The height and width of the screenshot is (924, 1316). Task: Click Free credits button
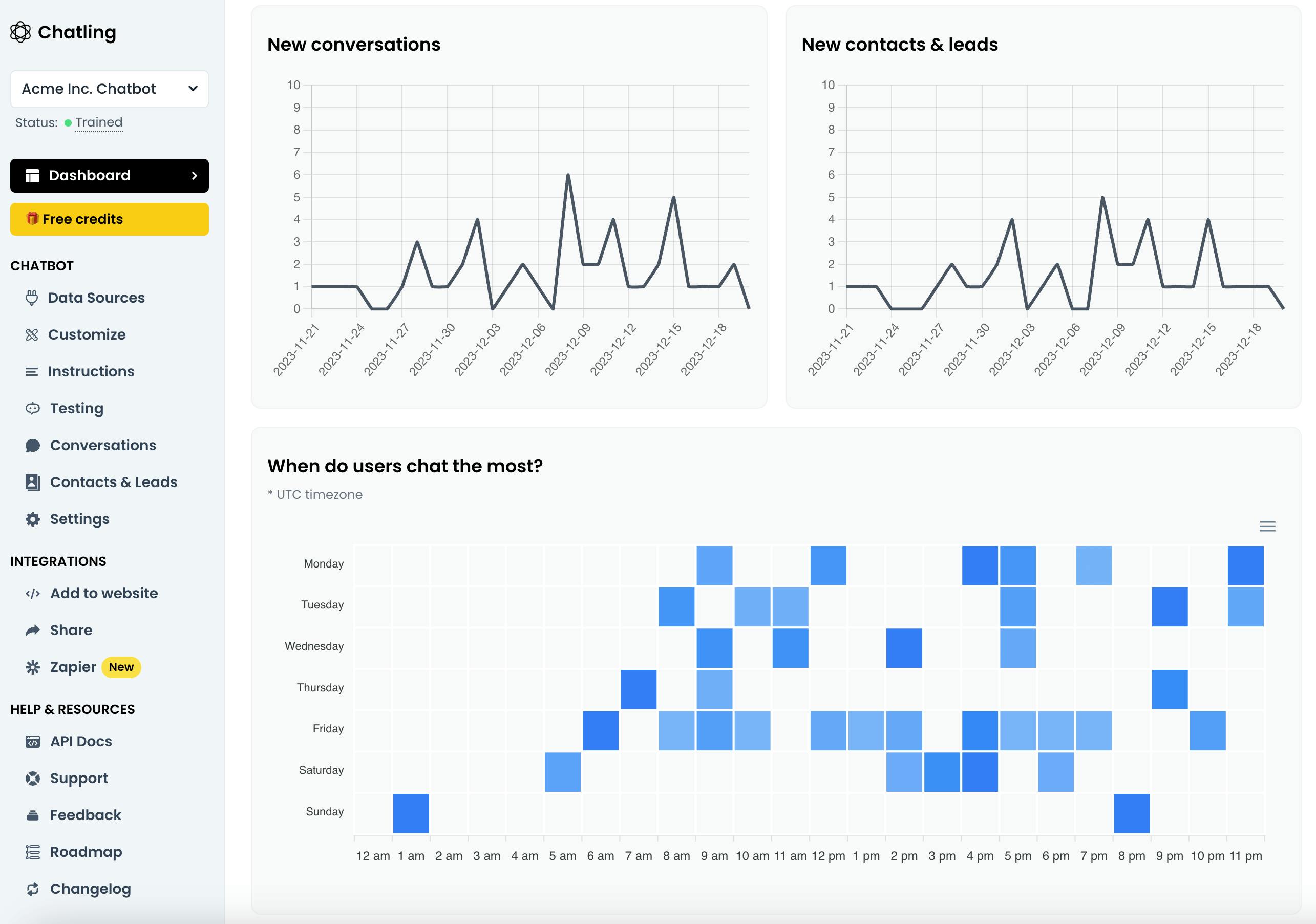click(110, 219)
